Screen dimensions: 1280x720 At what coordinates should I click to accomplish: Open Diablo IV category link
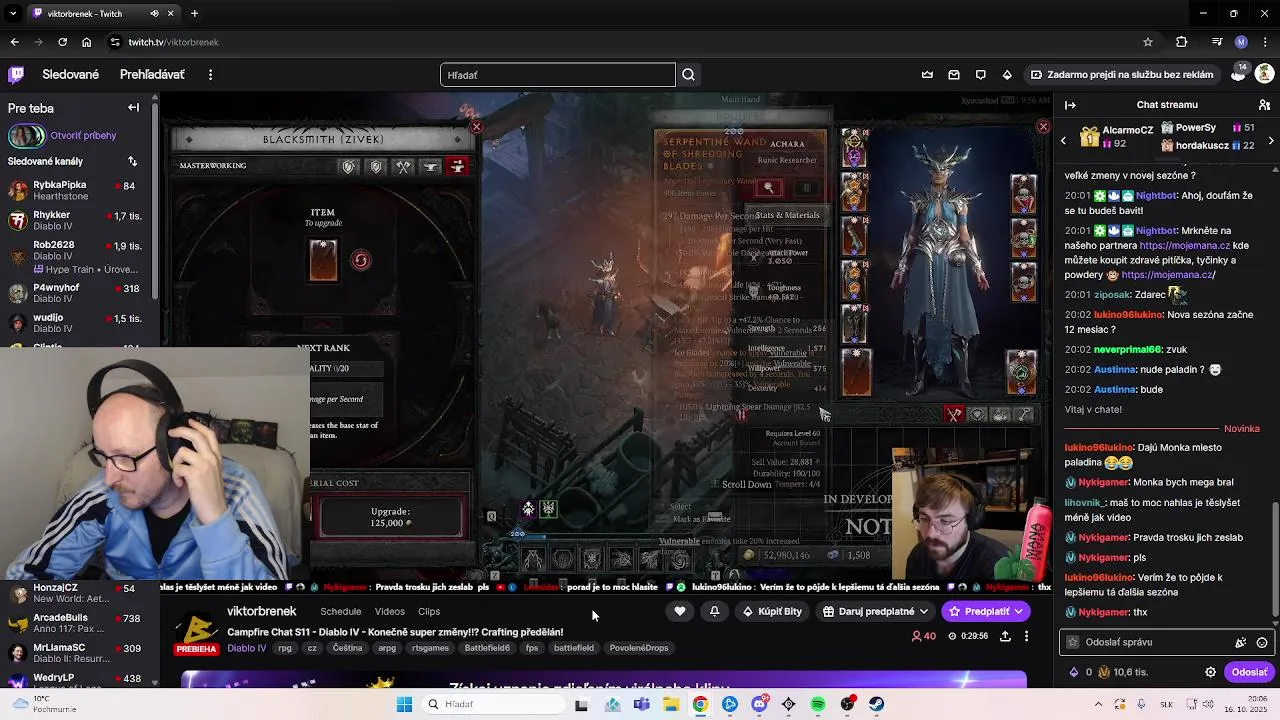(246, 648)
